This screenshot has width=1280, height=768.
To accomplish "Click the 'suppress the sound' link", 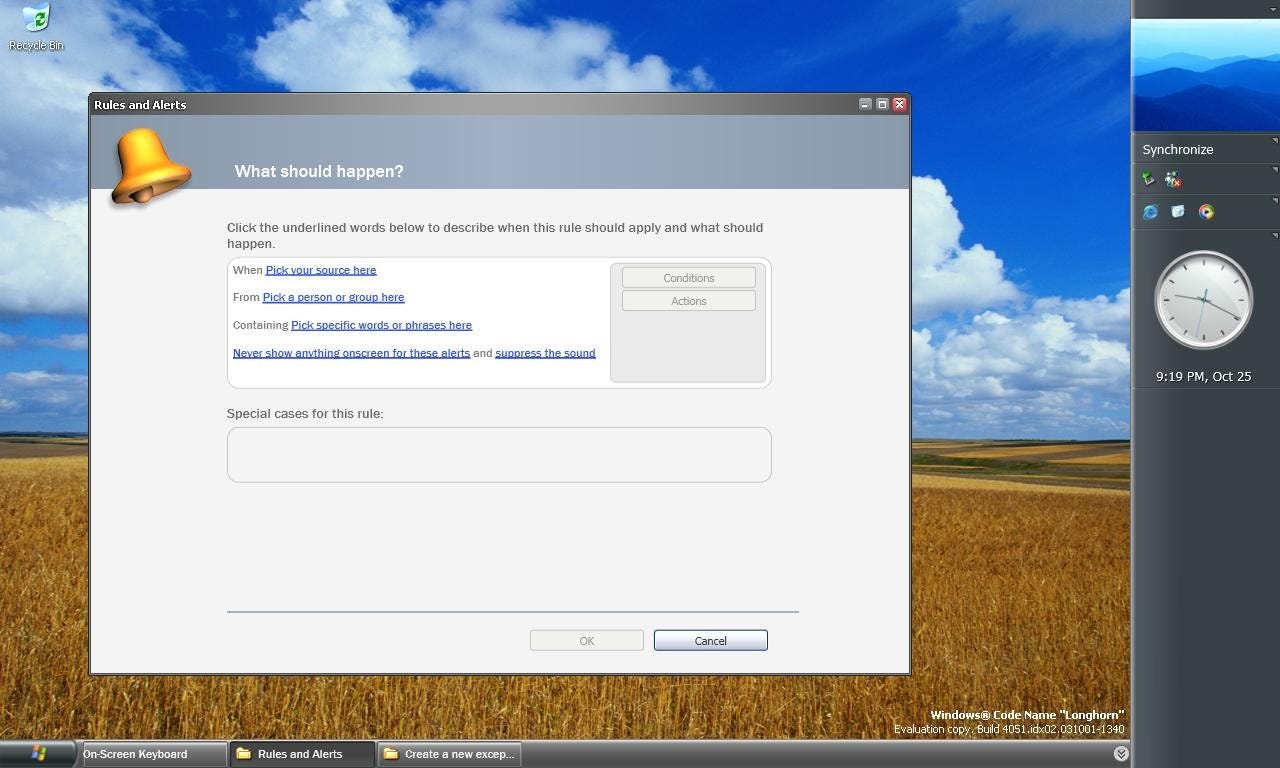I will (x=545, y=353).
